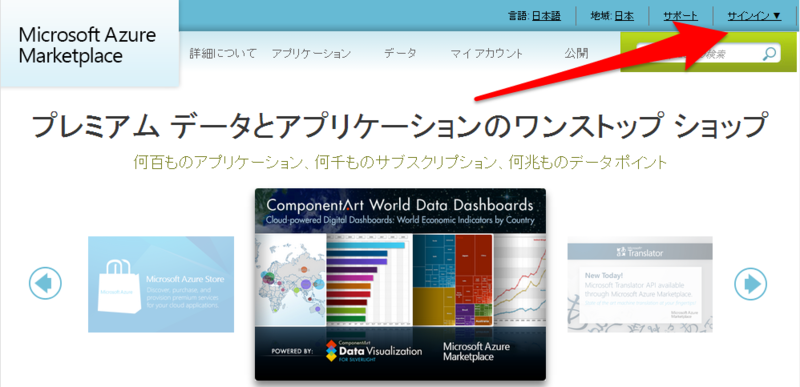
Task: Click shopping bag icon on Azure Store slide
Action: coord(118,287)
